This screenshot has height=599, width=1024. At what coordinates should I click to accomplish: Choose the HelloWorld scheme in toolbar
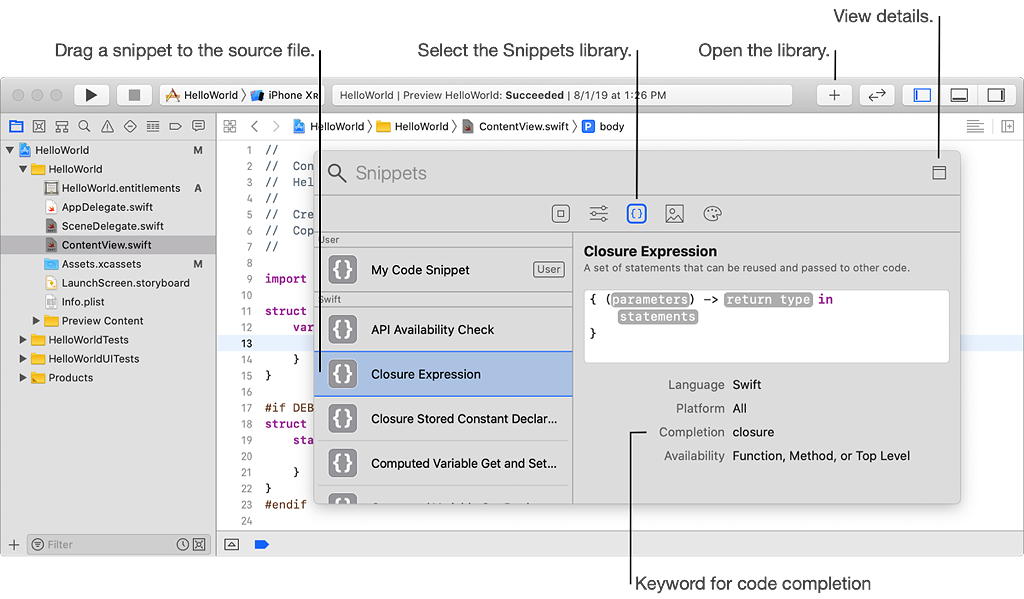(202, 95)
